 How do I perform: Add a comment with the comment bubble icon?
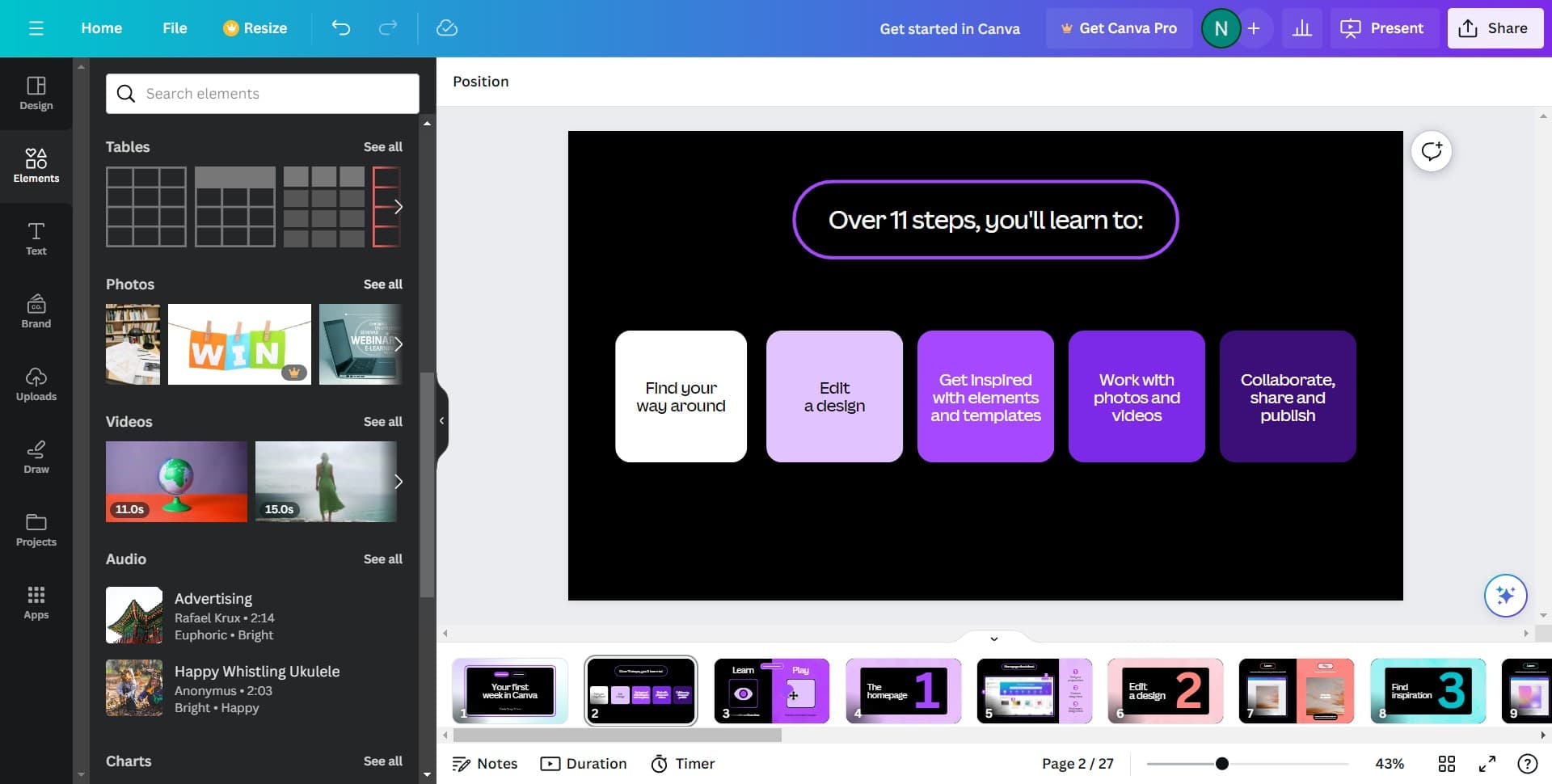1431,151
